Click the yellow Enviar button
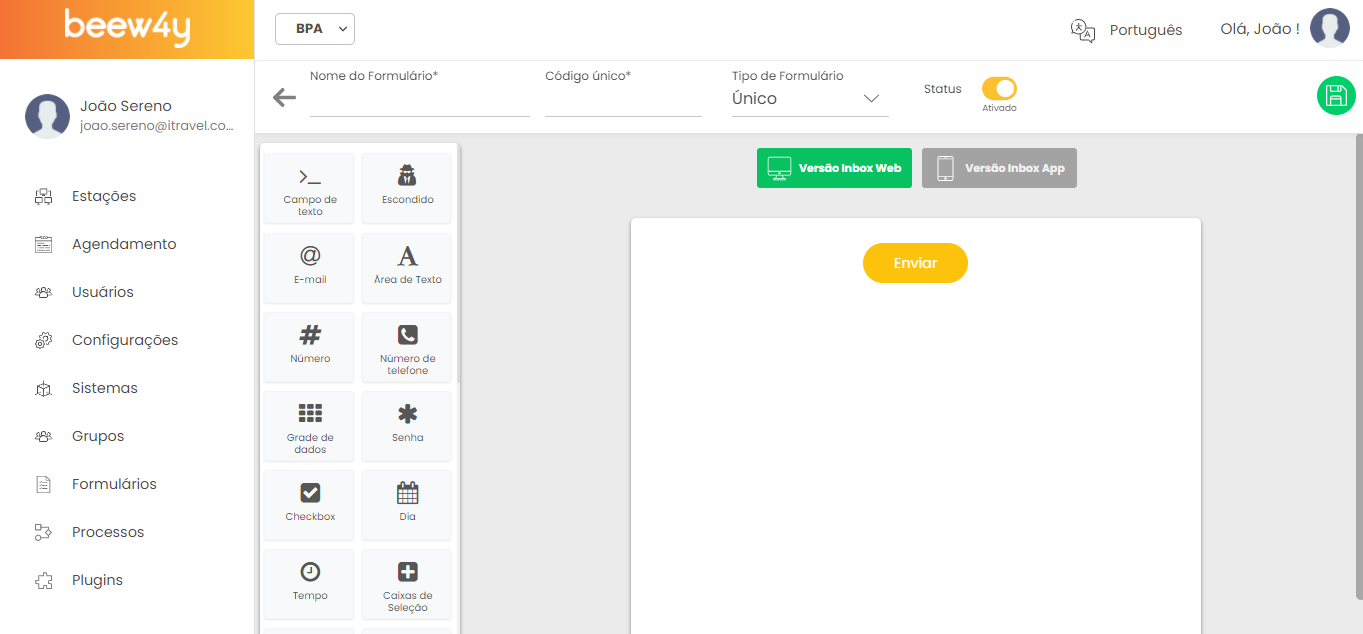Viewport: 1363px width, 634px height. [915, 263]
